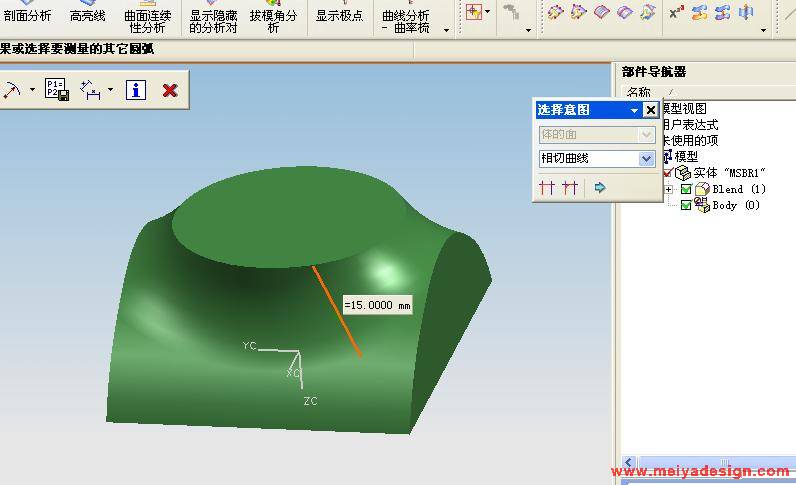Cancel measurement with the red X icon
Screen dimensions: 796x485
coord(170,90)
